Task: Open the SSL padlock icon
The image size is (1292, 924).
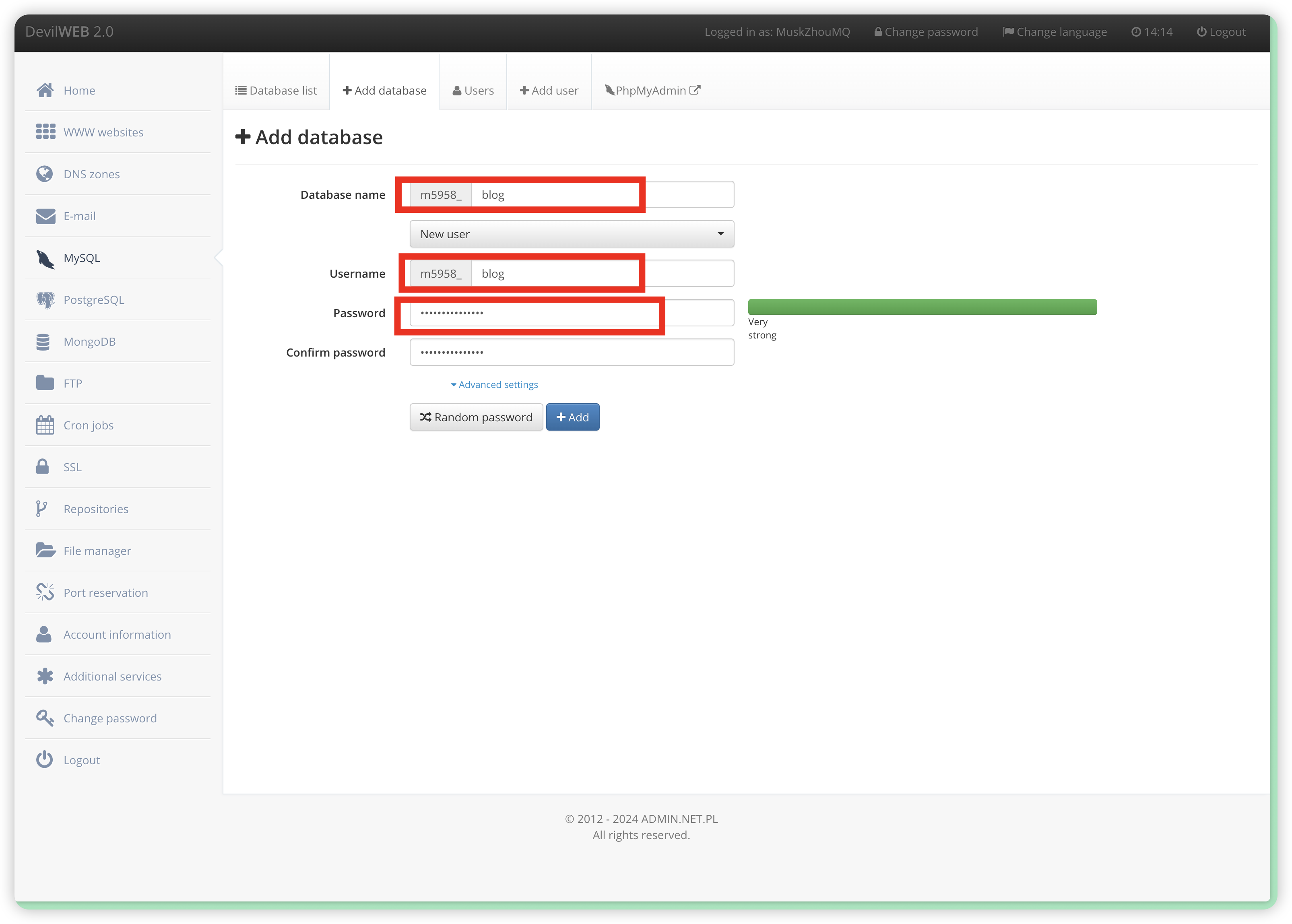Action: 43,466
